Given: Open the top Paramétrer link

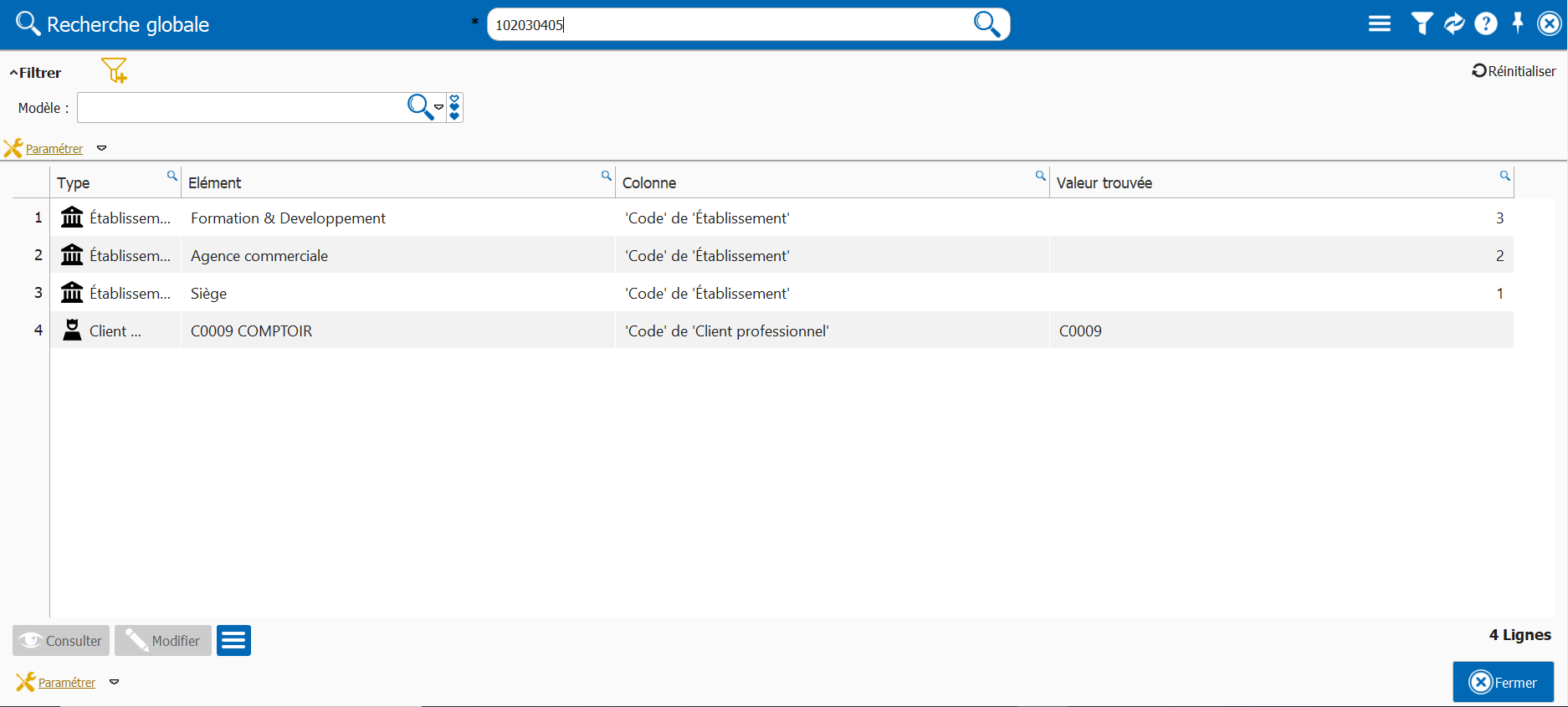Looking at the screenshot, I should click(54, 149).
